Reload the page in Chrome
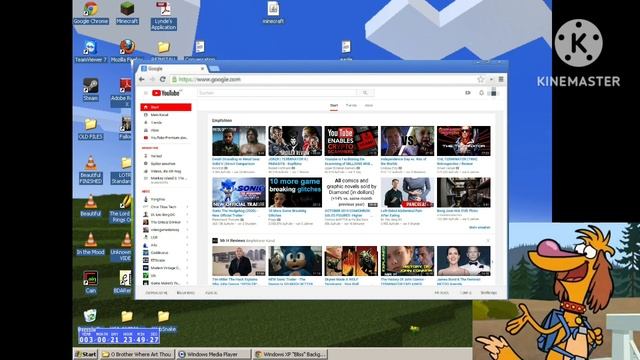This screenshot has height=360, width=640. click(162, 79)
